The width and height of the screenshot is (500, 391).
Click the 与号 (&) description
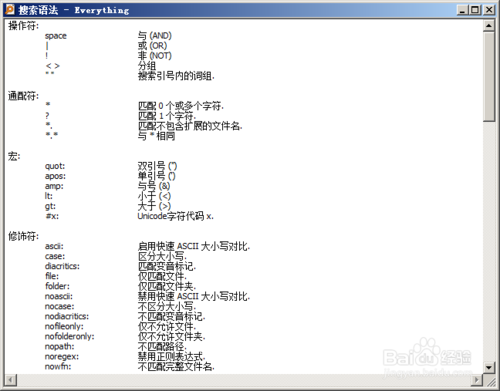coord(154,186)
